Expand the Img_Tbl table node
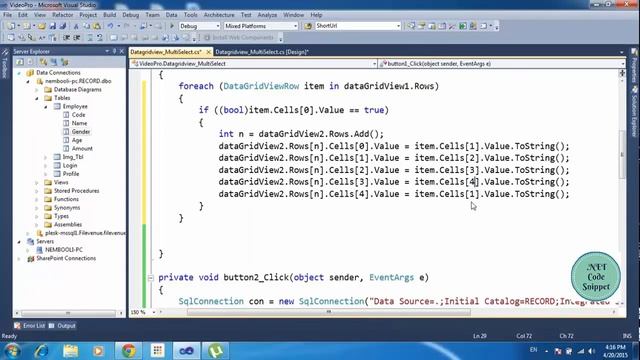Image resolution: width=640 pixels, height=360 pixels. point(46,157)
